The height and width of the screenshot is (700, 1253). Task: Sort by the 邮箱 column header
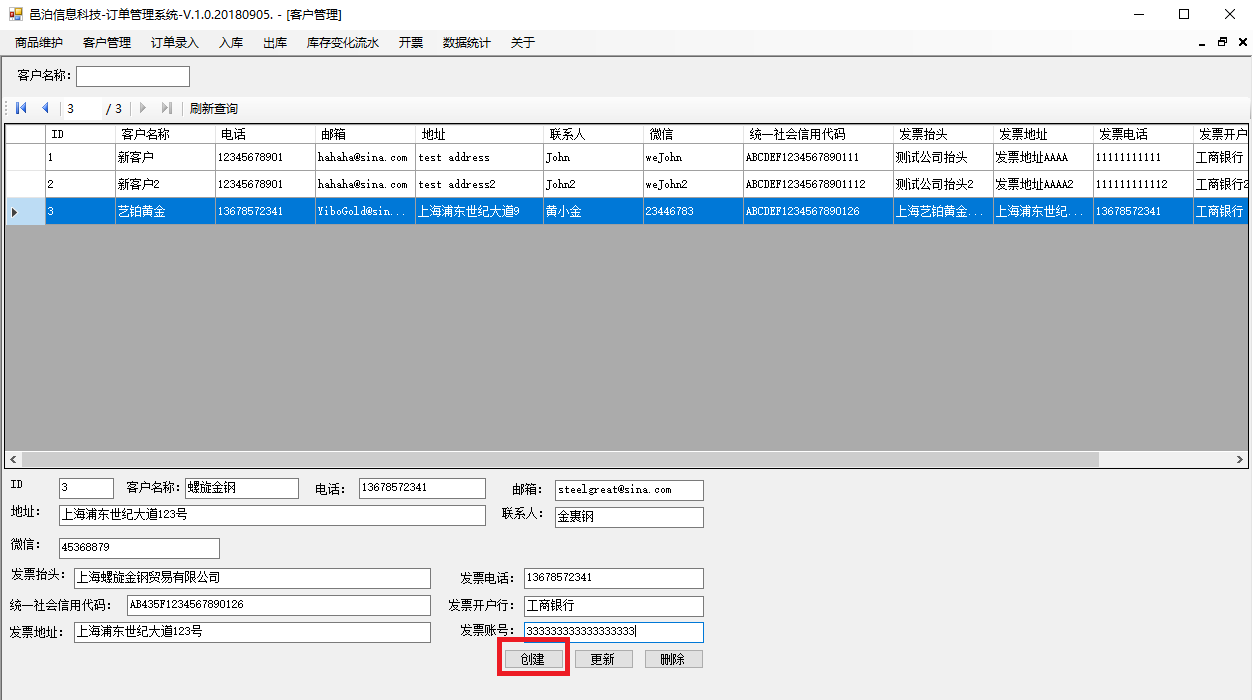[365, 134]
